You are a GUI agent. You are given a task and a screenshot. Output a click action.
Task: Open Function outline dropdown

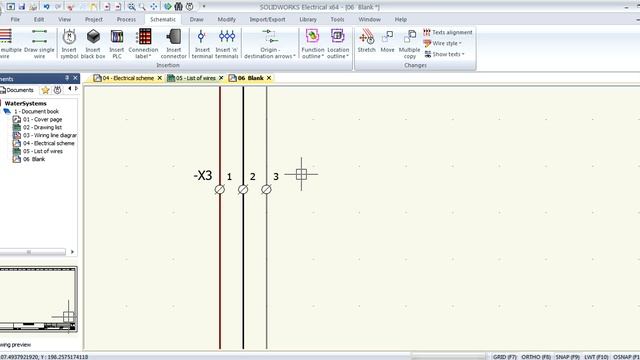pos(313,44)
